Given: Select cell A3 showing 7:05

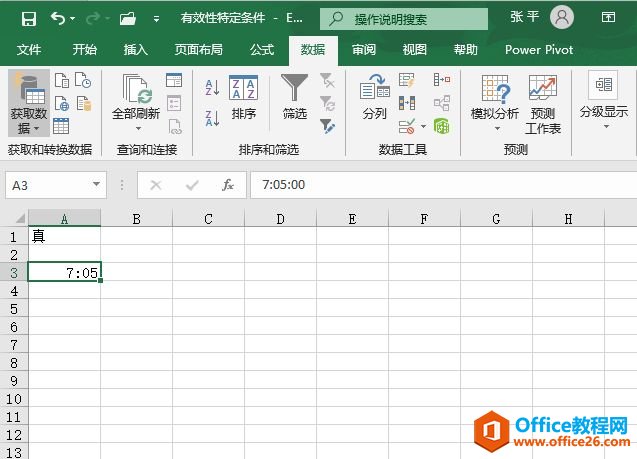Looking at the screenshot, I should coord(64,272).
